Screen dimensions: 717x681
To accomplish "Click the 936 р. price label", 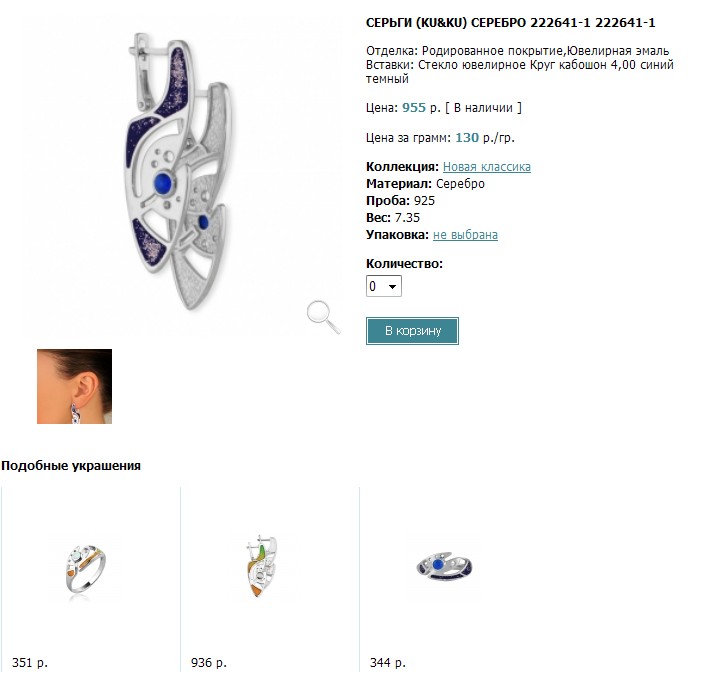I will (209, 662).
